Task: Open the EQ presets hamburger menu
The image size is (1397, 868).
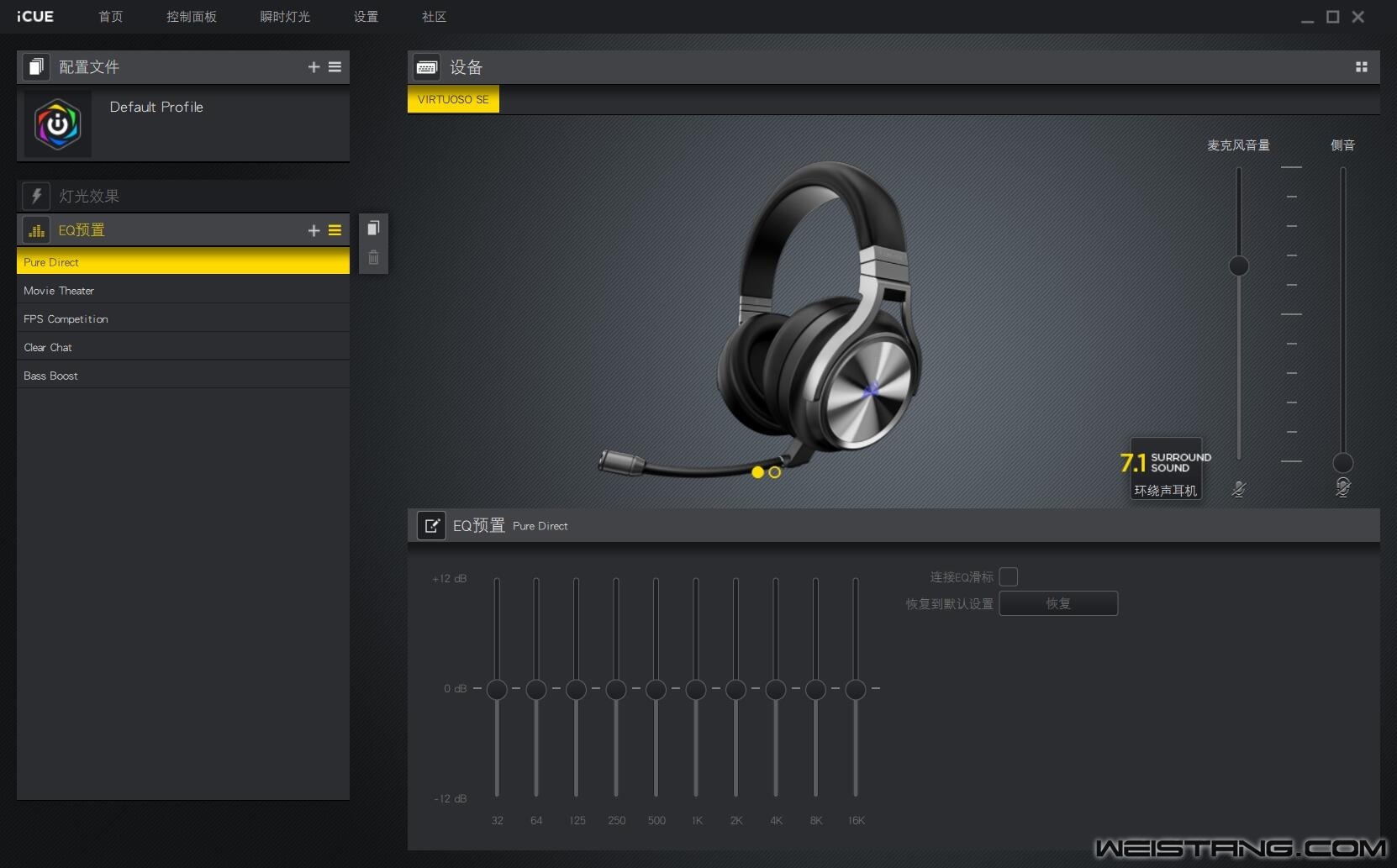Action: click(x=335, y=230)
